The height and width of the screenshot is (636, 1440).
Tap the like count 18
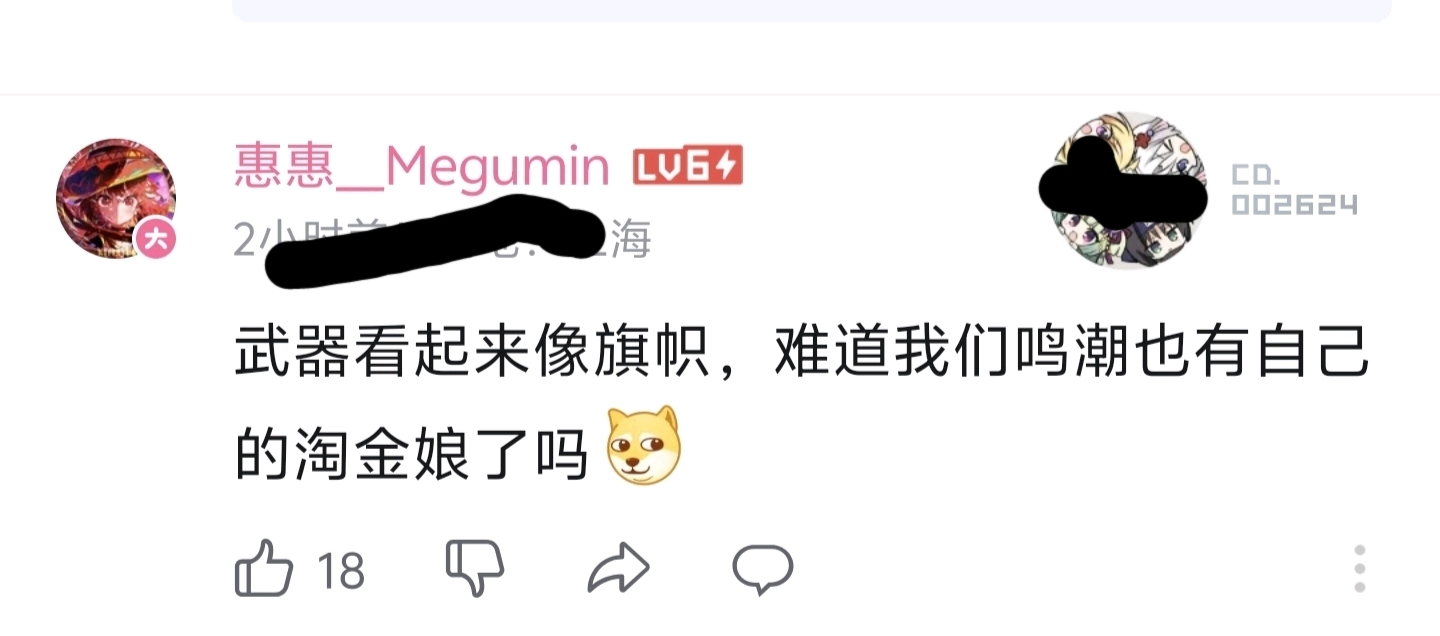[341, 571]
